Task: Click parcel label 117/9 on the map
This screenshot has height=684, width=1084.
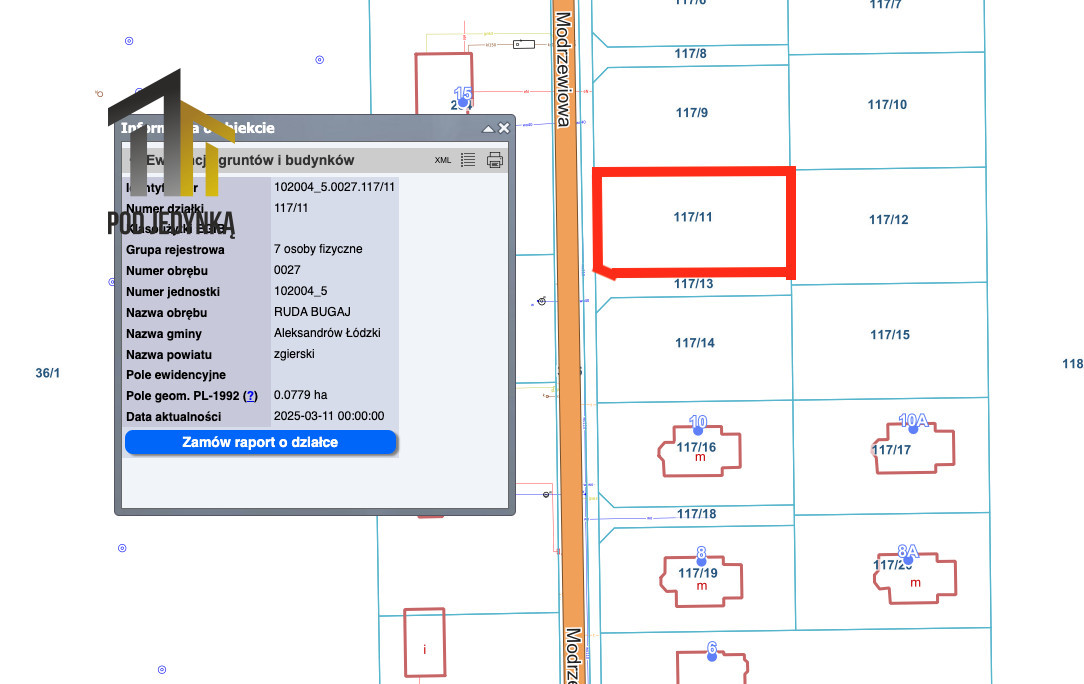Action: (x=692, y=113)
